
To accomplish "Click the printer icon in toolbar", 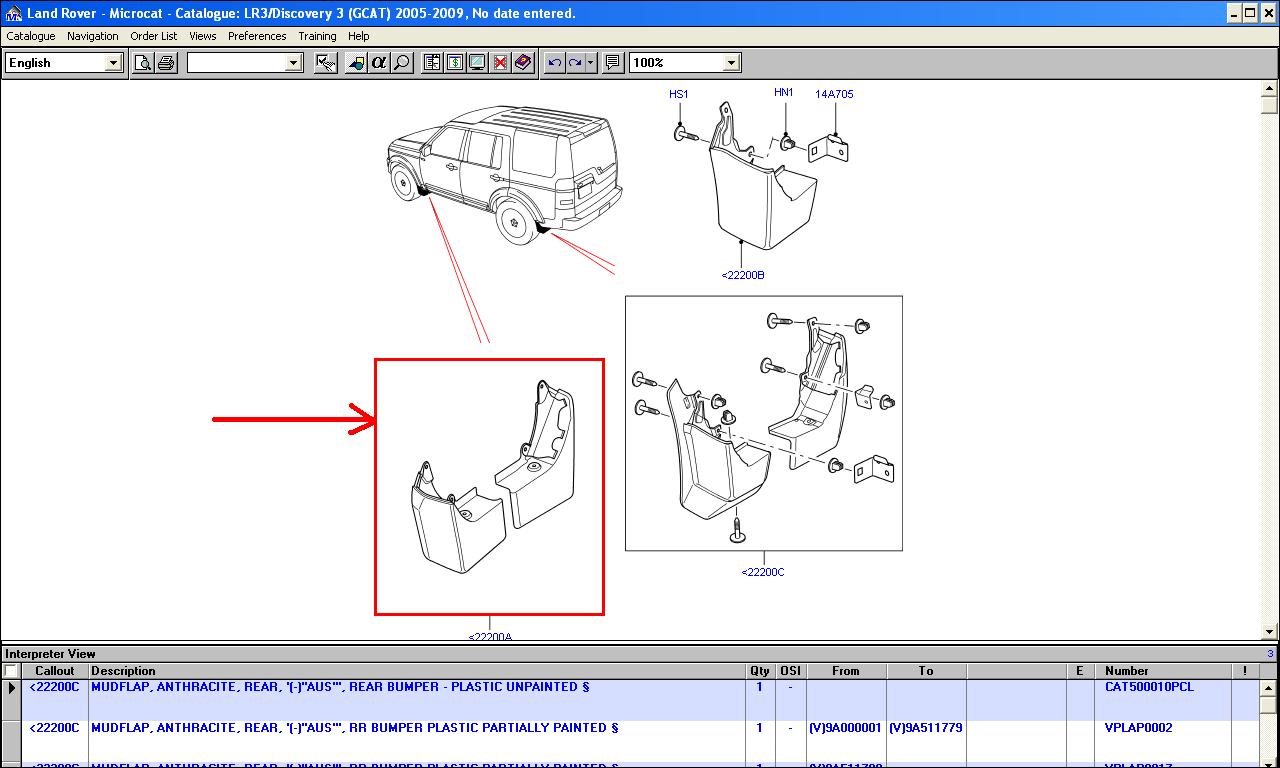I will click(166, 63).
